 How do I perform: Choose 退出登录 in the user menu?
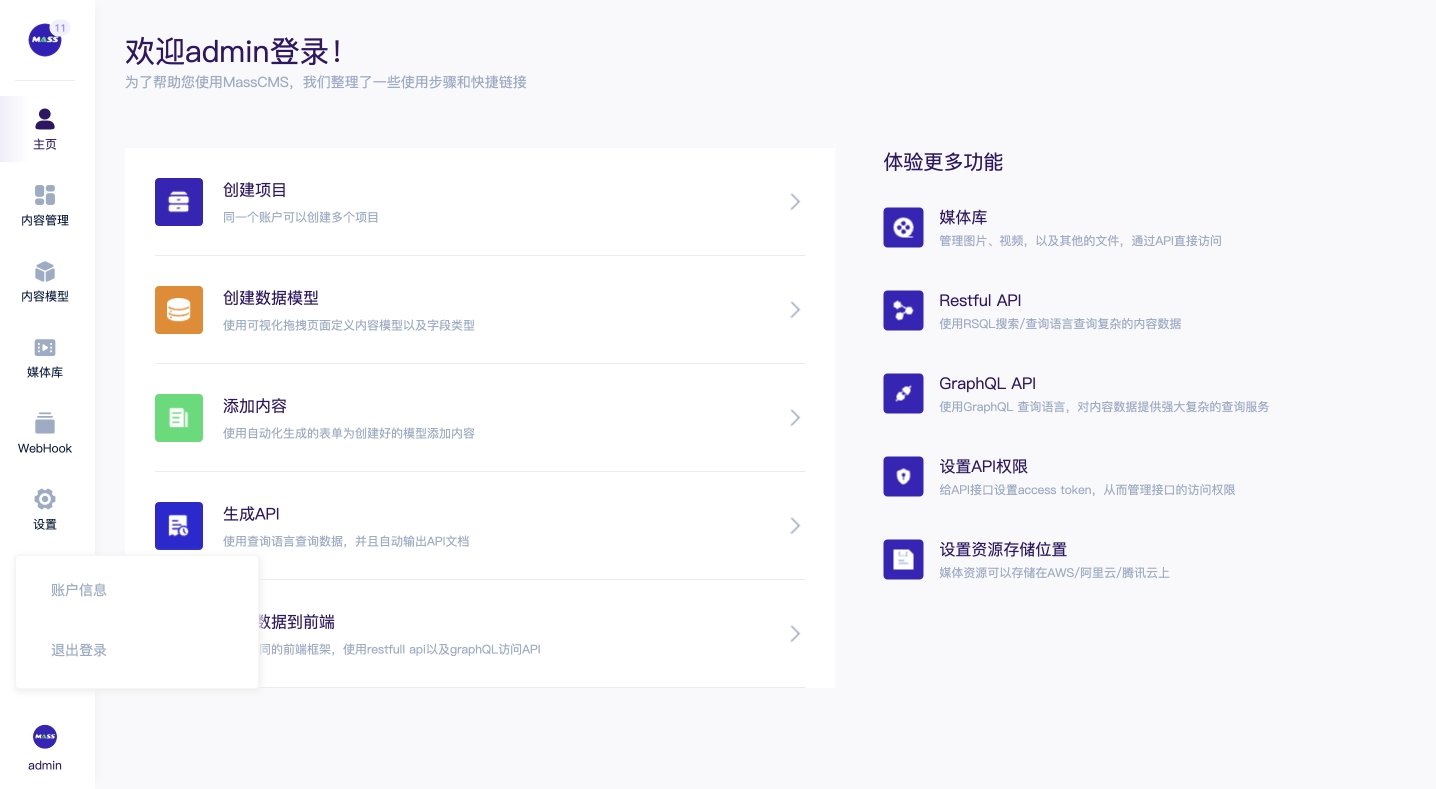click(x=79, y=650)
